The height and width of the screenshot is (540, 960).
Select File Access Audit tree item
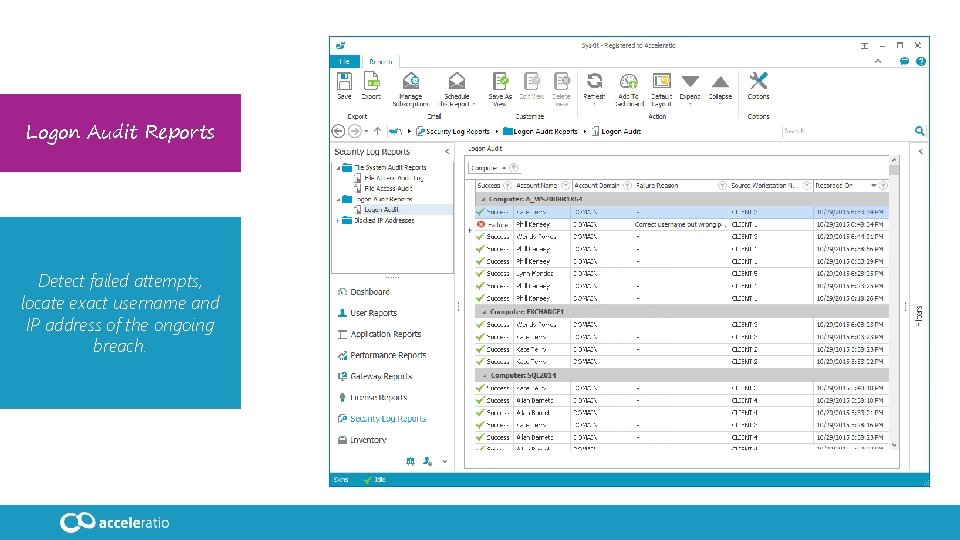pos(388,189)
